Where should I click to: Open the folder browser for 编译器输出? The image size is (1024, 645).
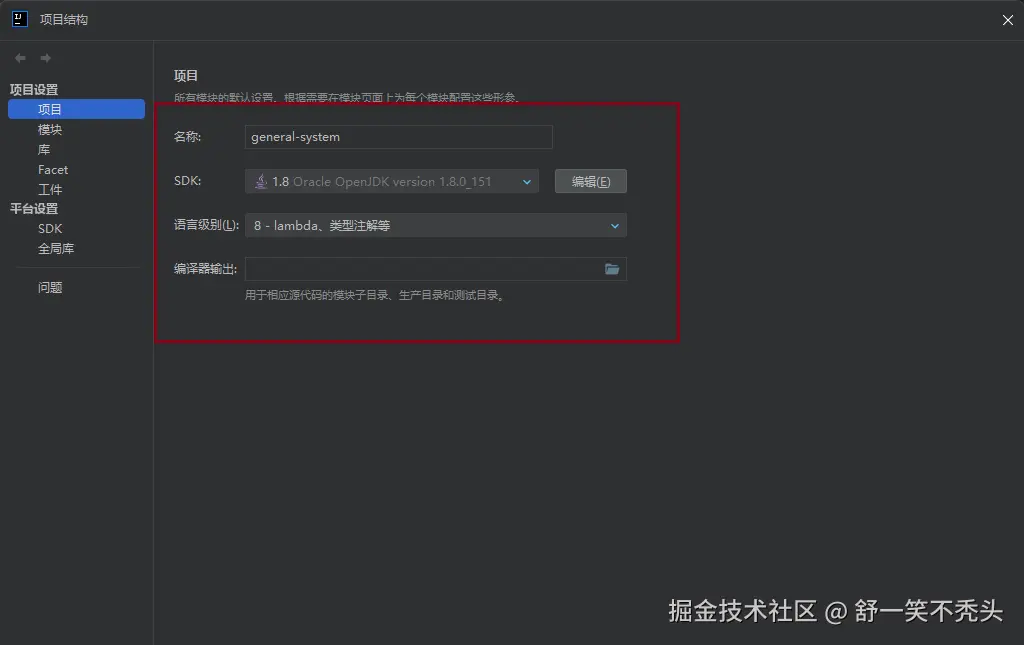(613, 269)
